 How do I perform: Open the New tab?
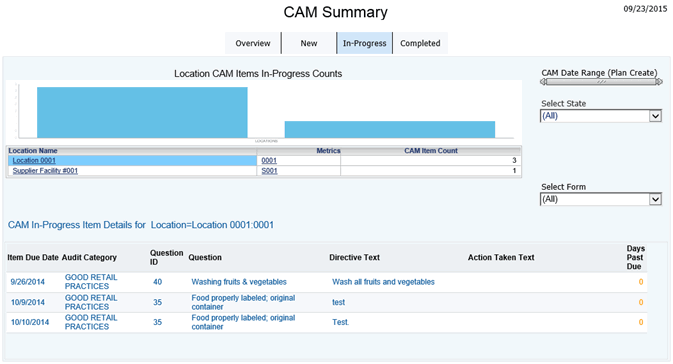click(x=309, y=43)
